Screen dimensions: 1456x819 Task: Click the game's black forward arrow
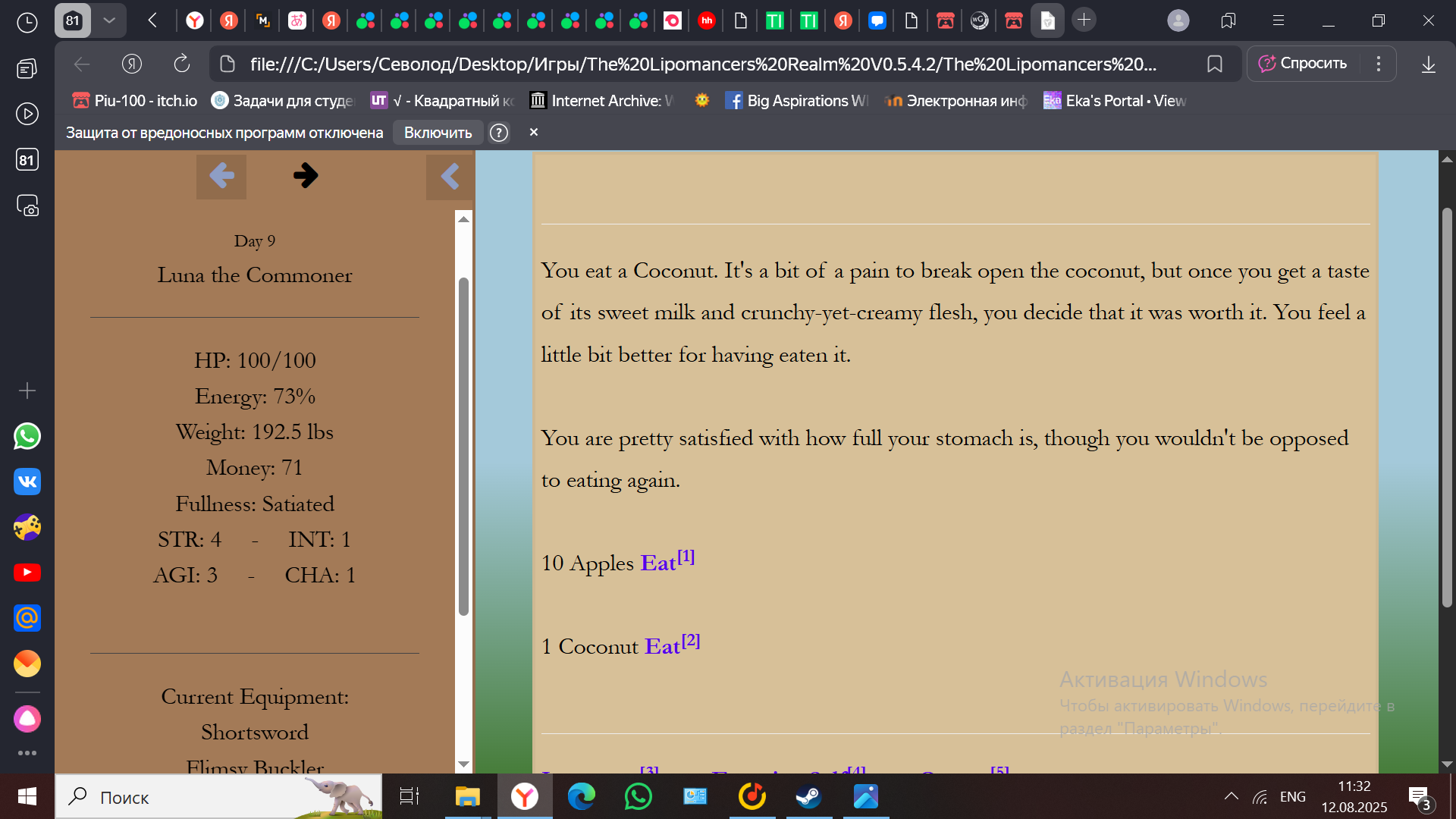[x=306, y=176]
